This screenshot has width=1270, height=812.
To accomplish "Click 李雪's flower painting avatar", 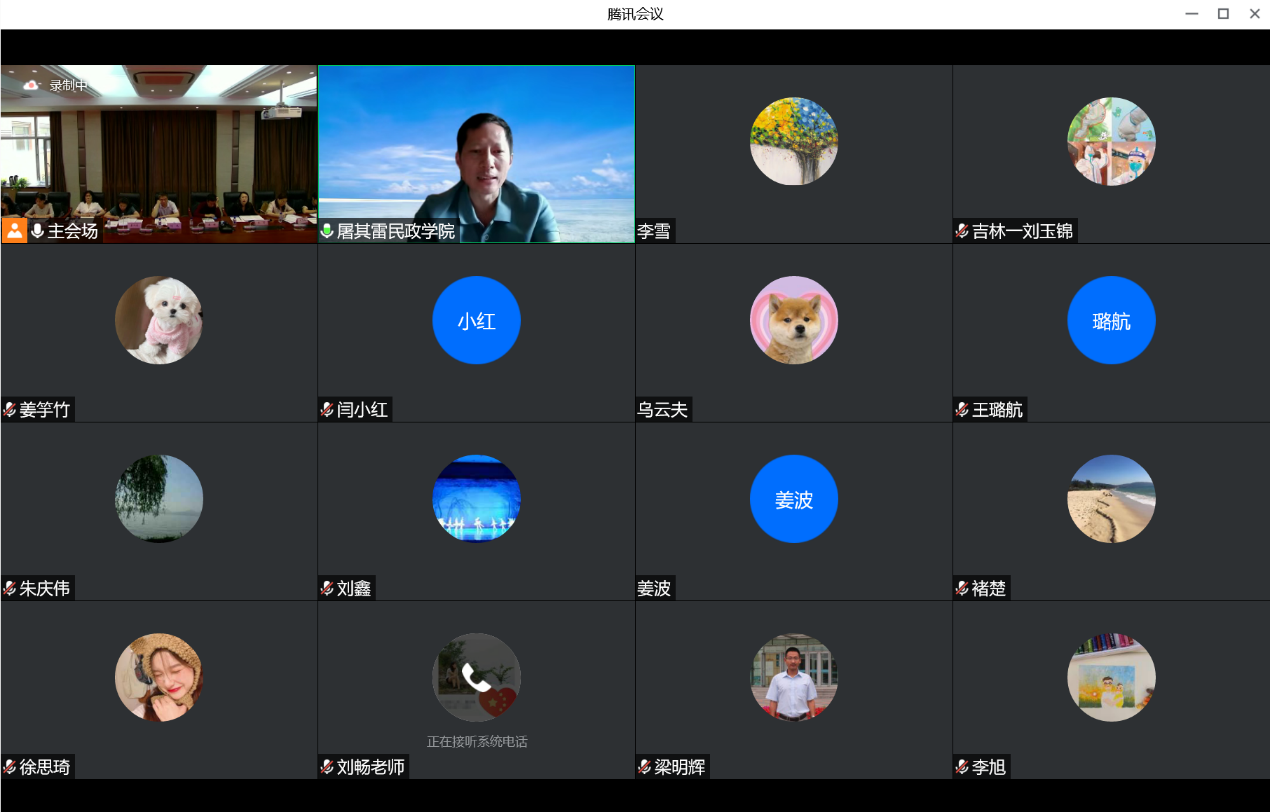I will click(x=794, y=141).
